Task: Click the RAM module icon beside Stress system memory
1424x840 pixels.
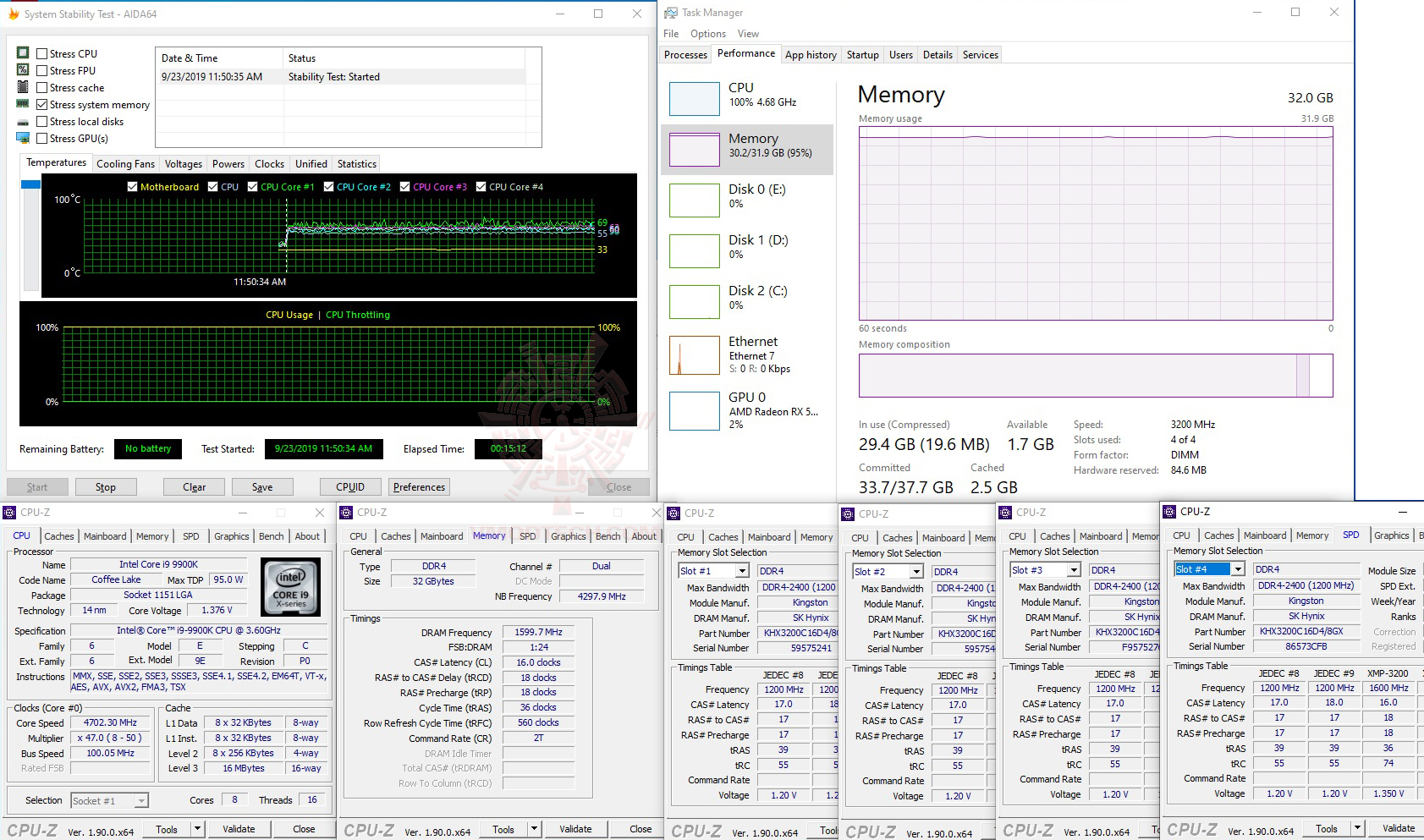Action: tap(23, 103)
